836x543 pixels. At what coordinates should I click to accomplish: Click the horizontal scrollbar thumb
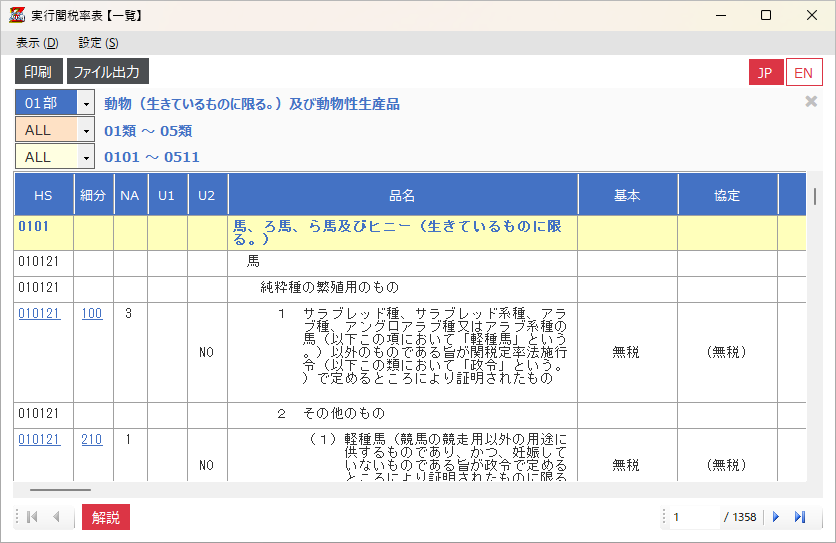point(60,490)
